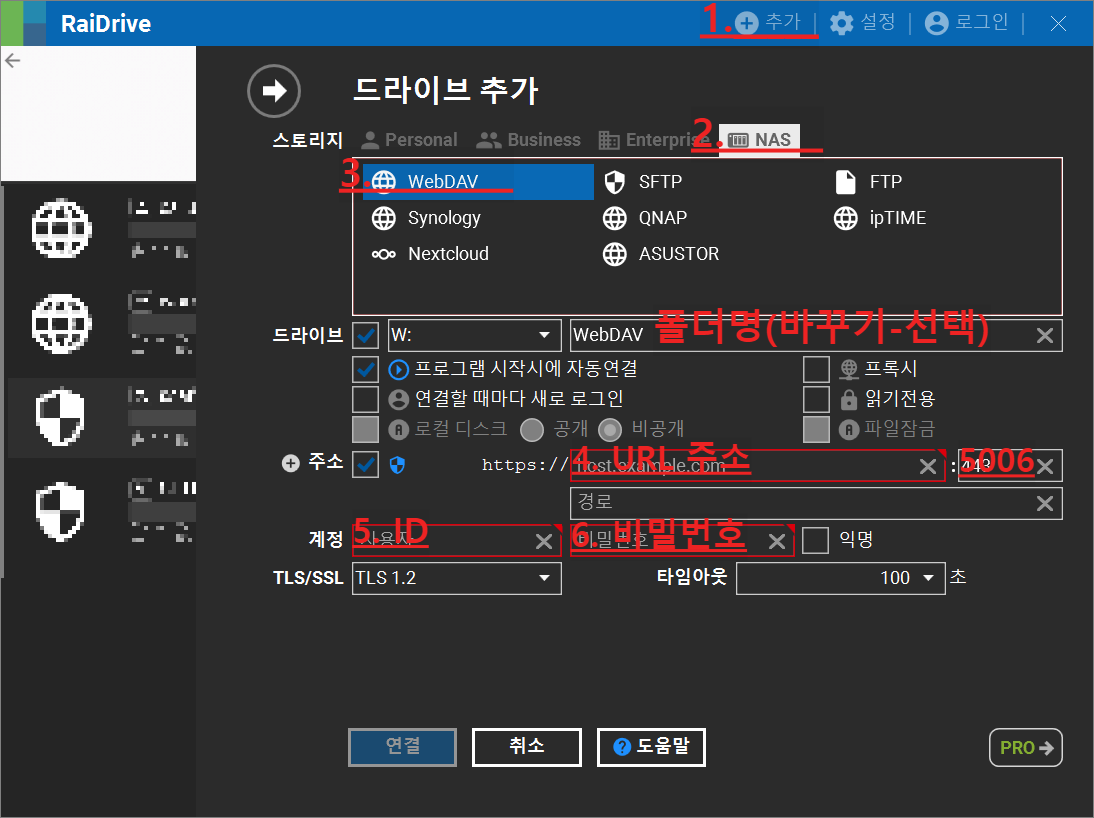Enable the anonymous (익명) checkbox
Screen dimensions: 1094x818
point(816,540)
